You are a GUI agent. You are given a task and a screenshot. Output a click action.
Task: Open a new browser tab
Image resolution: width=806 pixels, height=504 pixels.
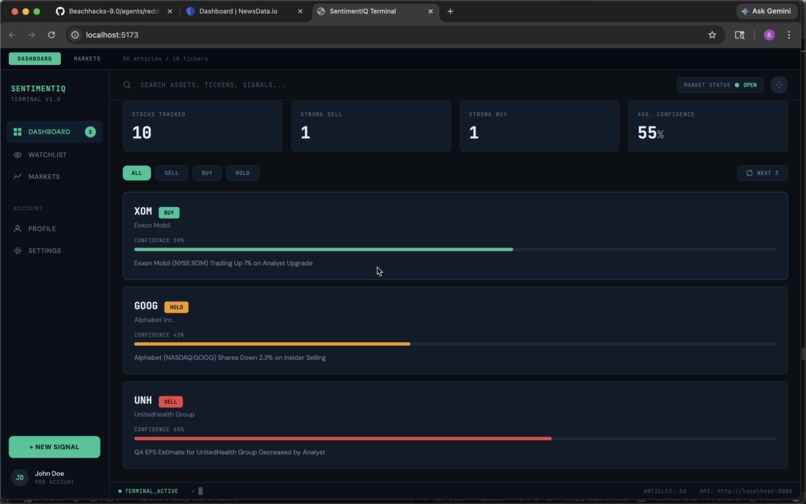pyautogui.click(x=450, y=11)
